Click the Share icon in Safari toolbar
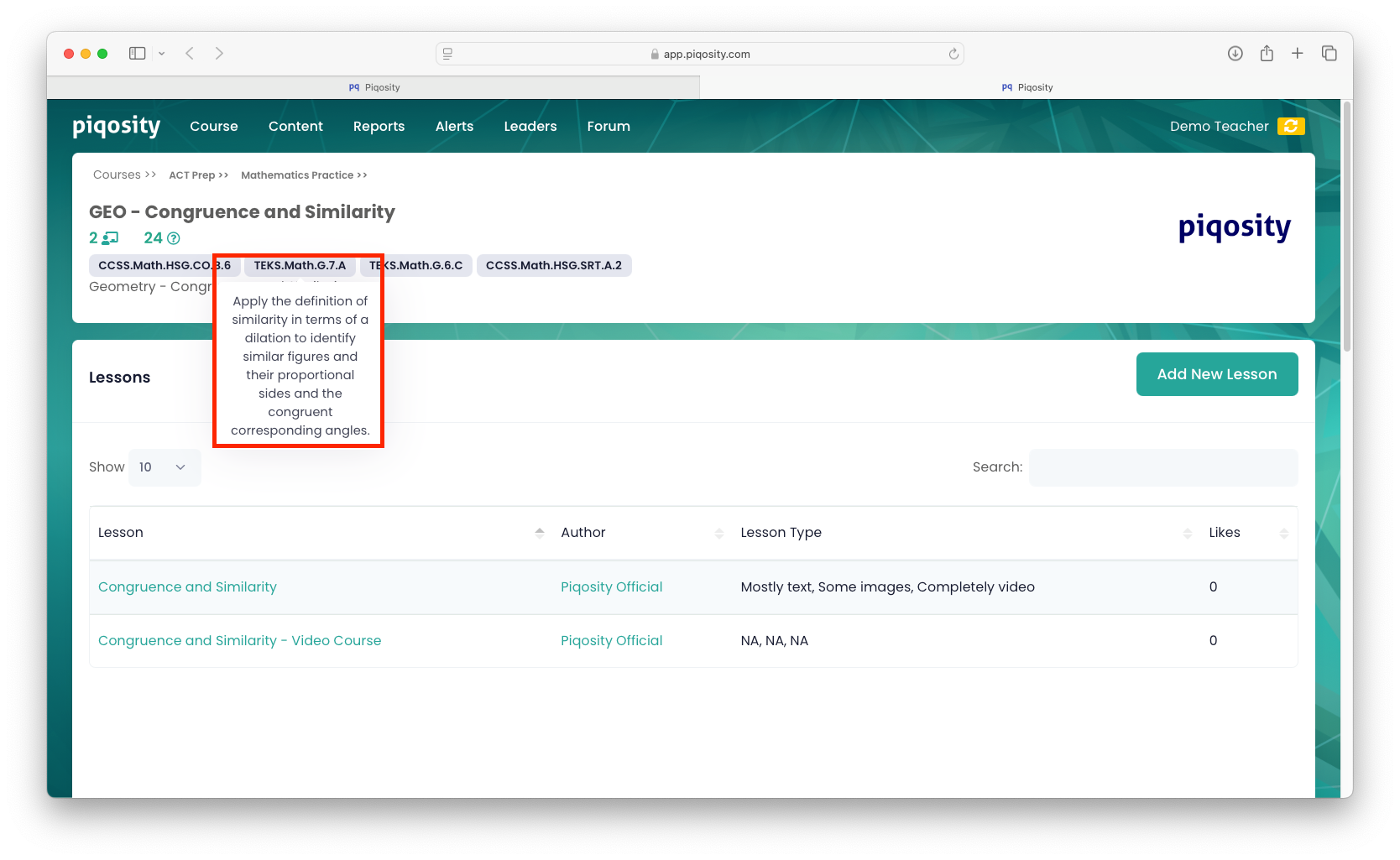This screenshot has height=860, width=1400. pyautogui.click(x=1267, y=54)
